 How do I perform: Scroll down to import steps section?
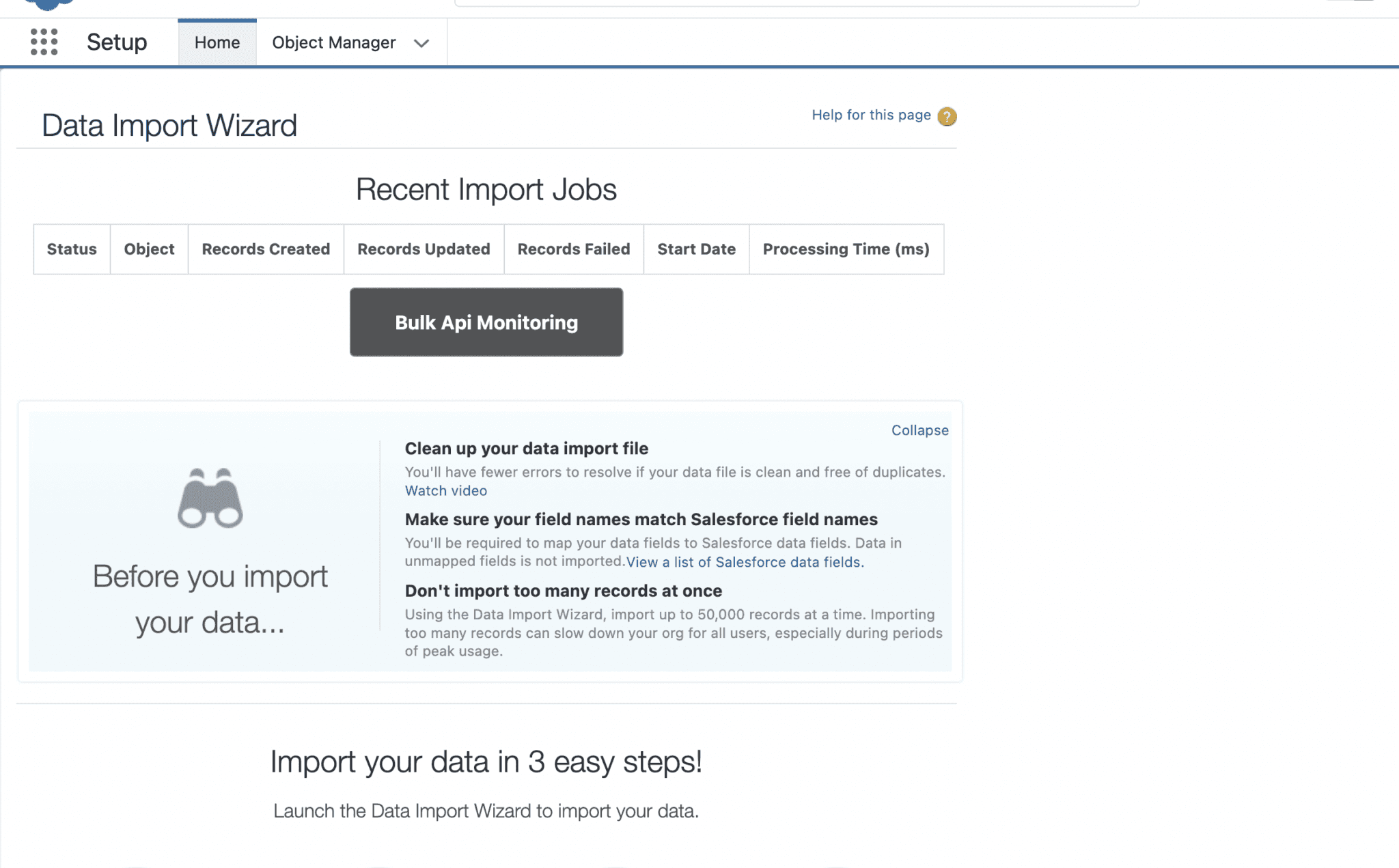click(486, 760)
